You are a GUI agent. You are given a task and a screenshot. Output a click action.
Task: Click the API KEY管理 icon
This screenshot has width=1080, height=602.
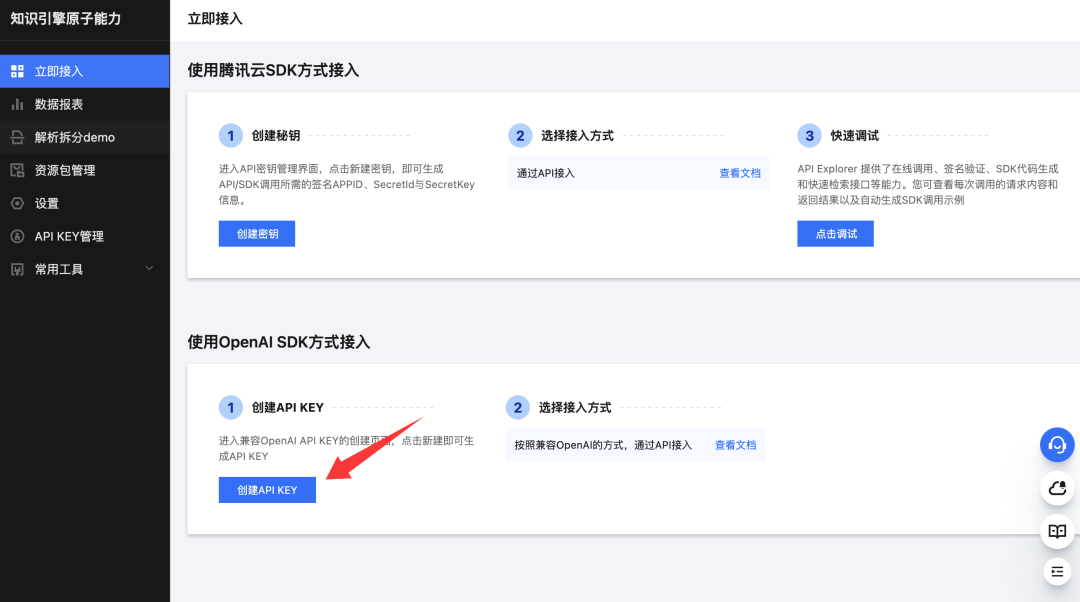[x=17, y=236]
